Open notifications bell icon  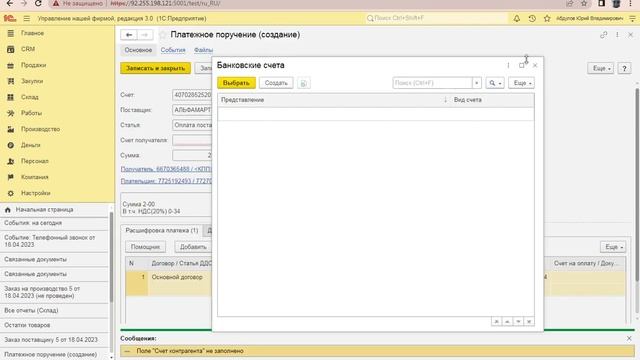coord(517,18)
